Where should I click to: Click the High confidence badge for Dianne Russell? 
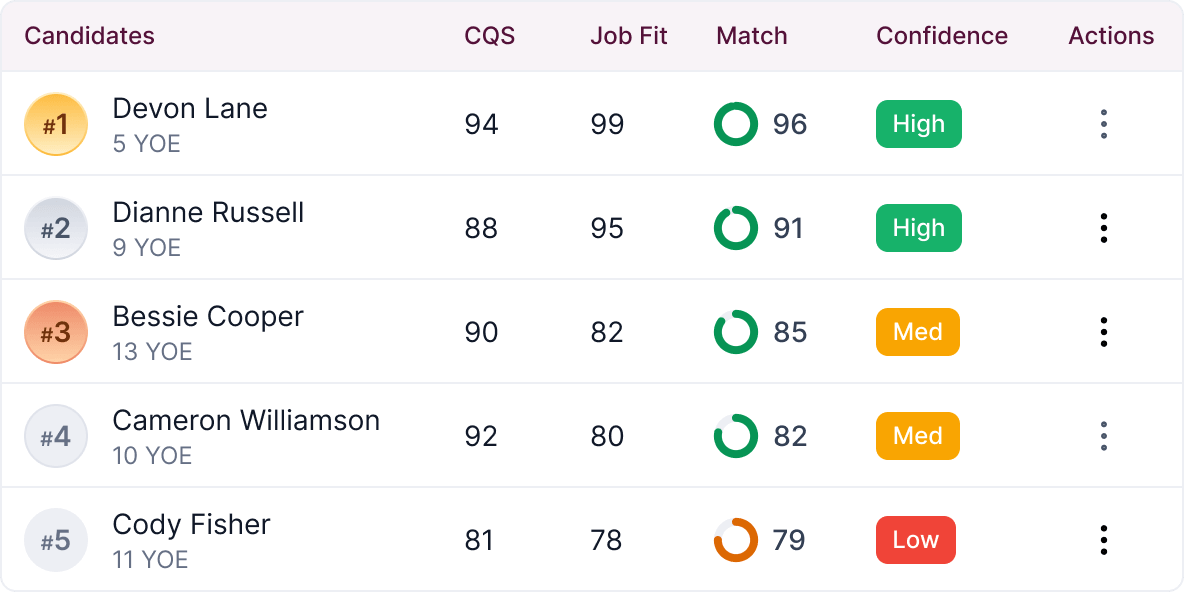(918, 228)
